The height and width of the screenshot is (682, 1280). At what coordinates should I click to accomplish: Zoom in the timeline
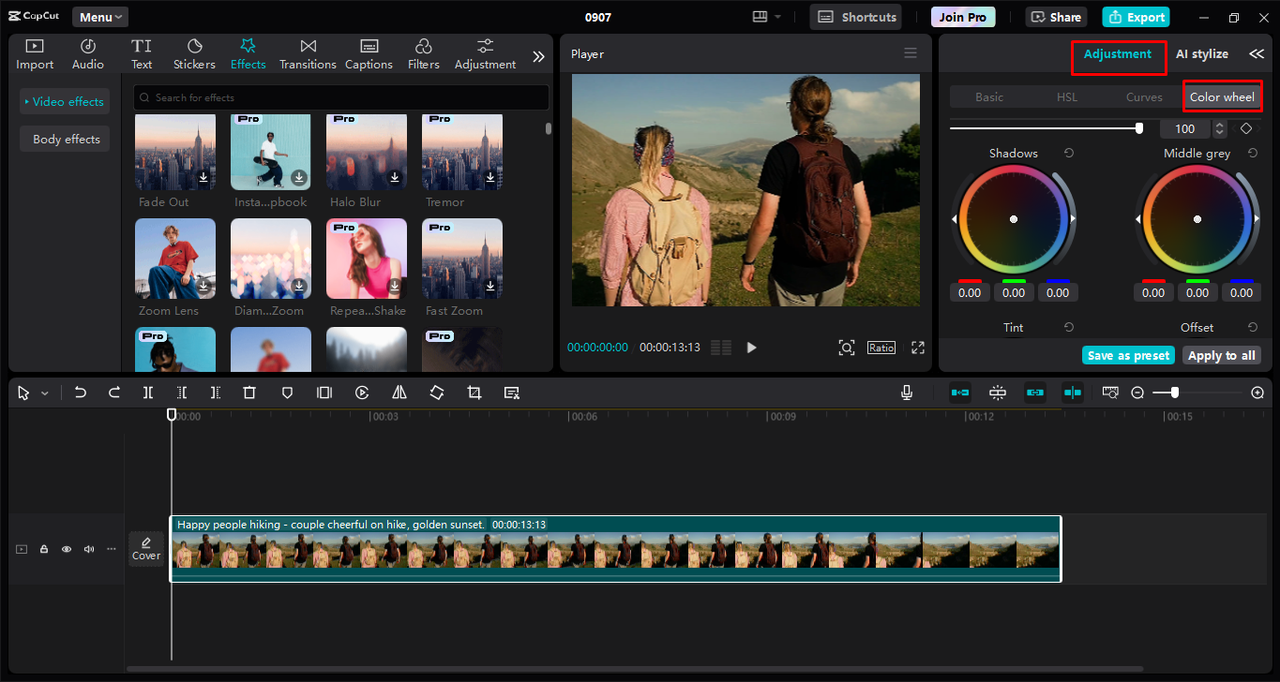(1257, 393)
